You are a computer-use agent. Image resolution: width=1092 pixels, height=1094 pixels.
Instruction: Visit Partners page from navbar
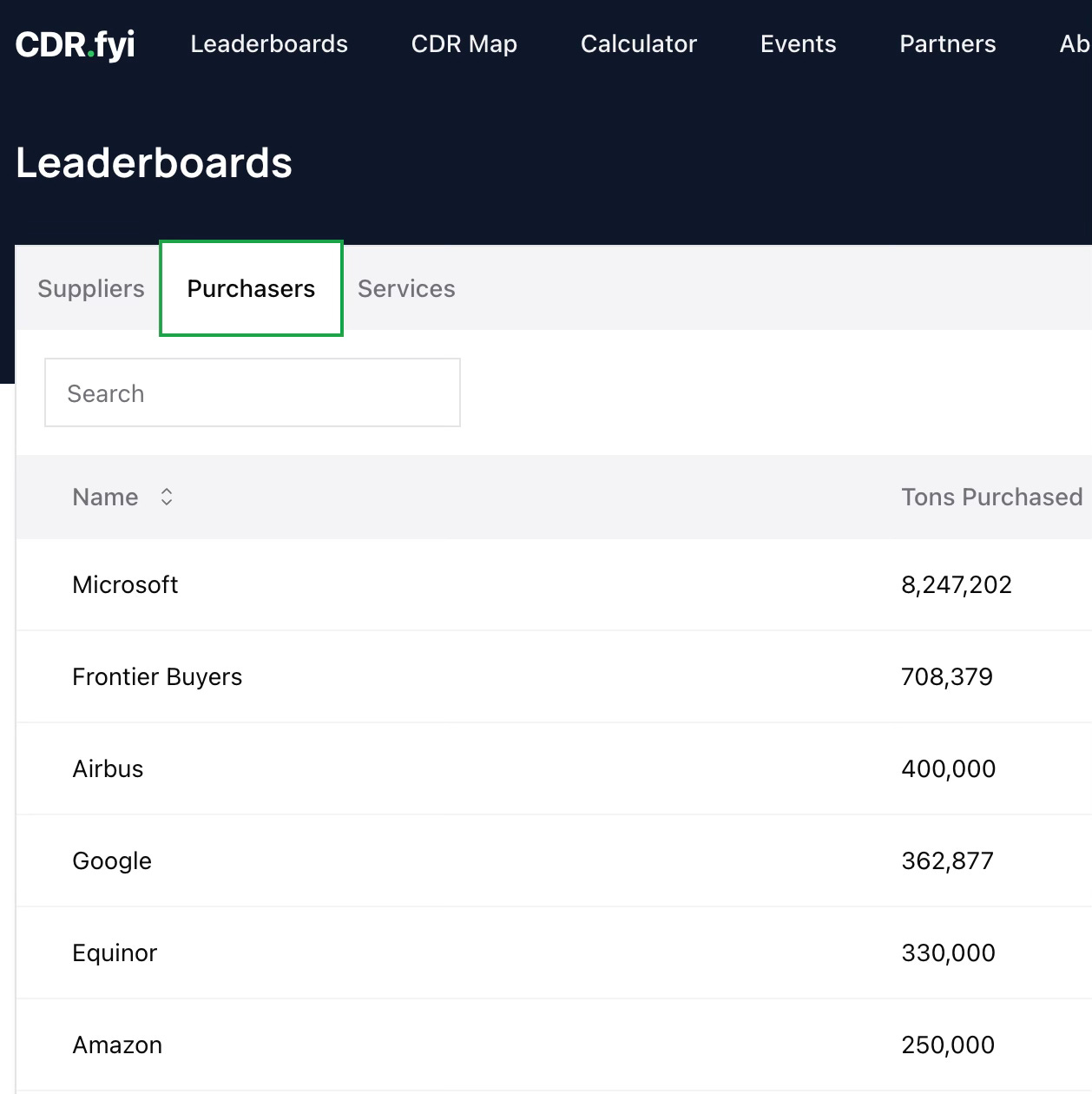tap(948, 43)
